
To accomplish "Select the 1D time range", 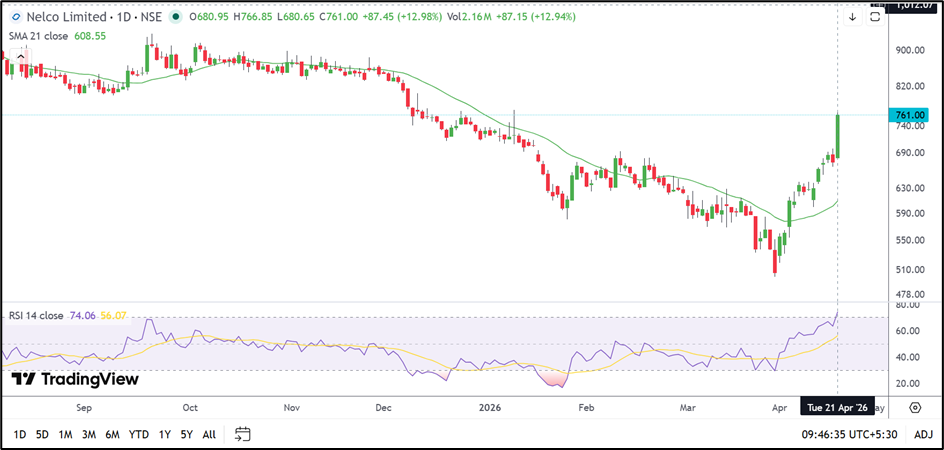I will coord(20,434).
